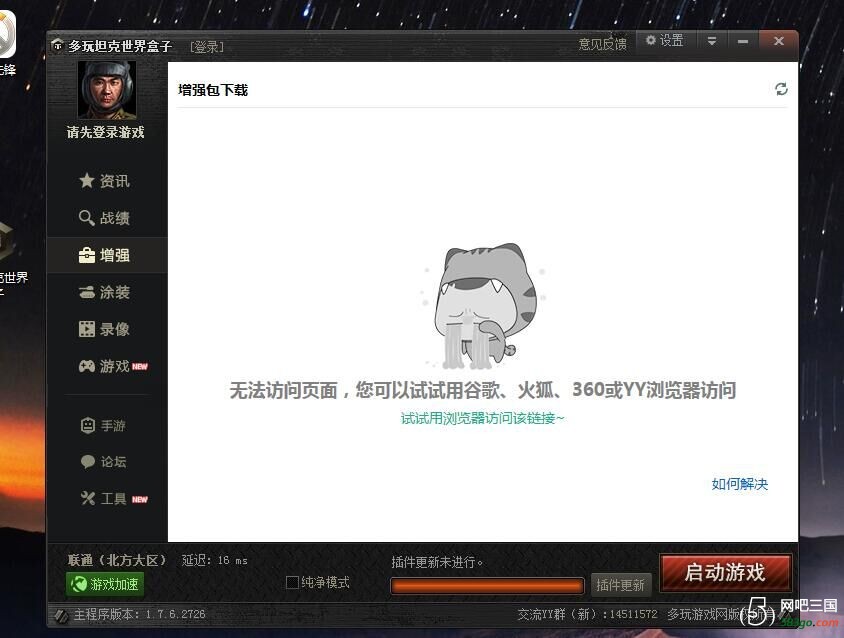Click the [登录] login link
This screenshot has width=844, height=638.
207,47
